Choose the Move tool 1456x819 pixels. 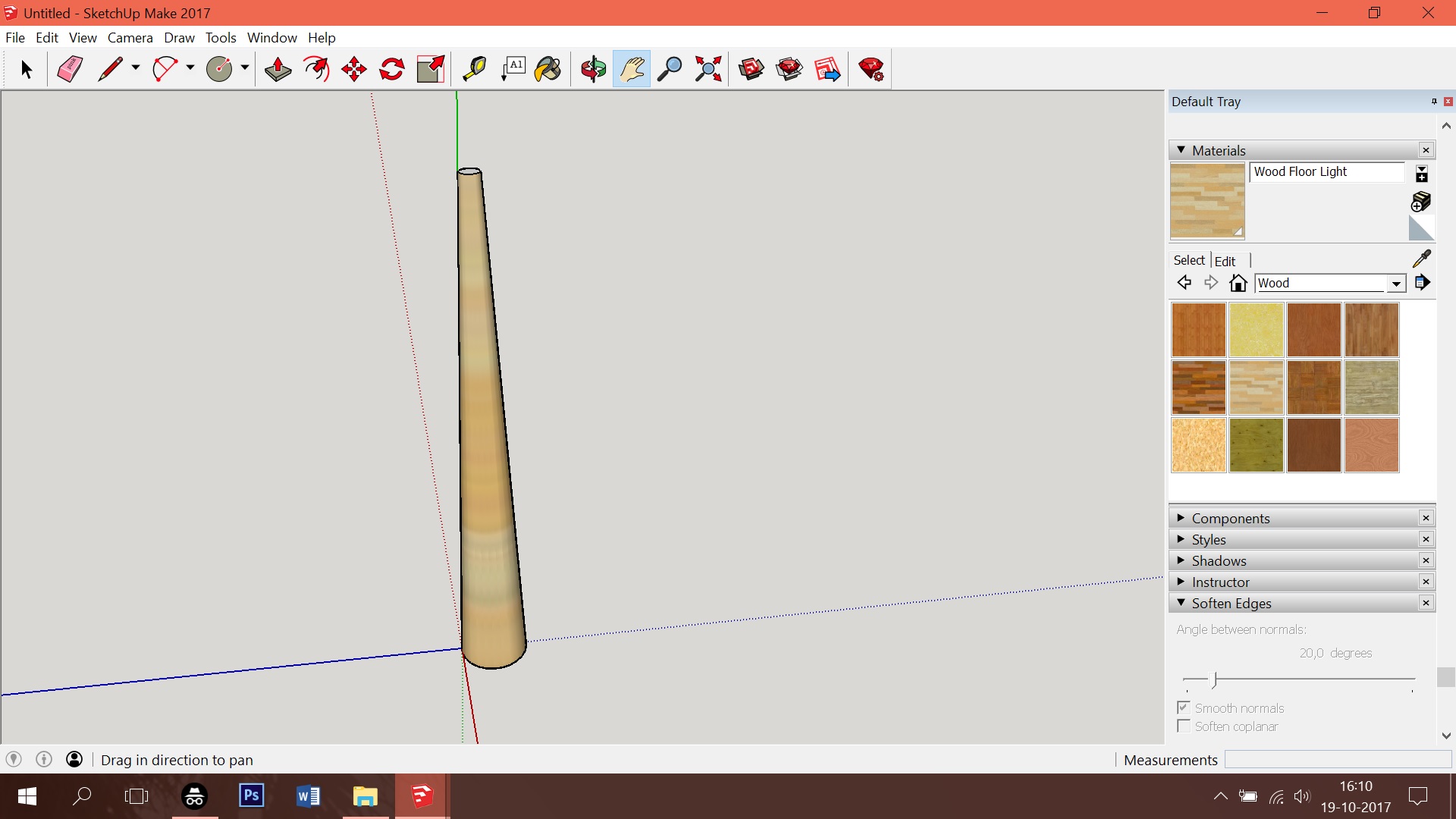pos(354,69)
